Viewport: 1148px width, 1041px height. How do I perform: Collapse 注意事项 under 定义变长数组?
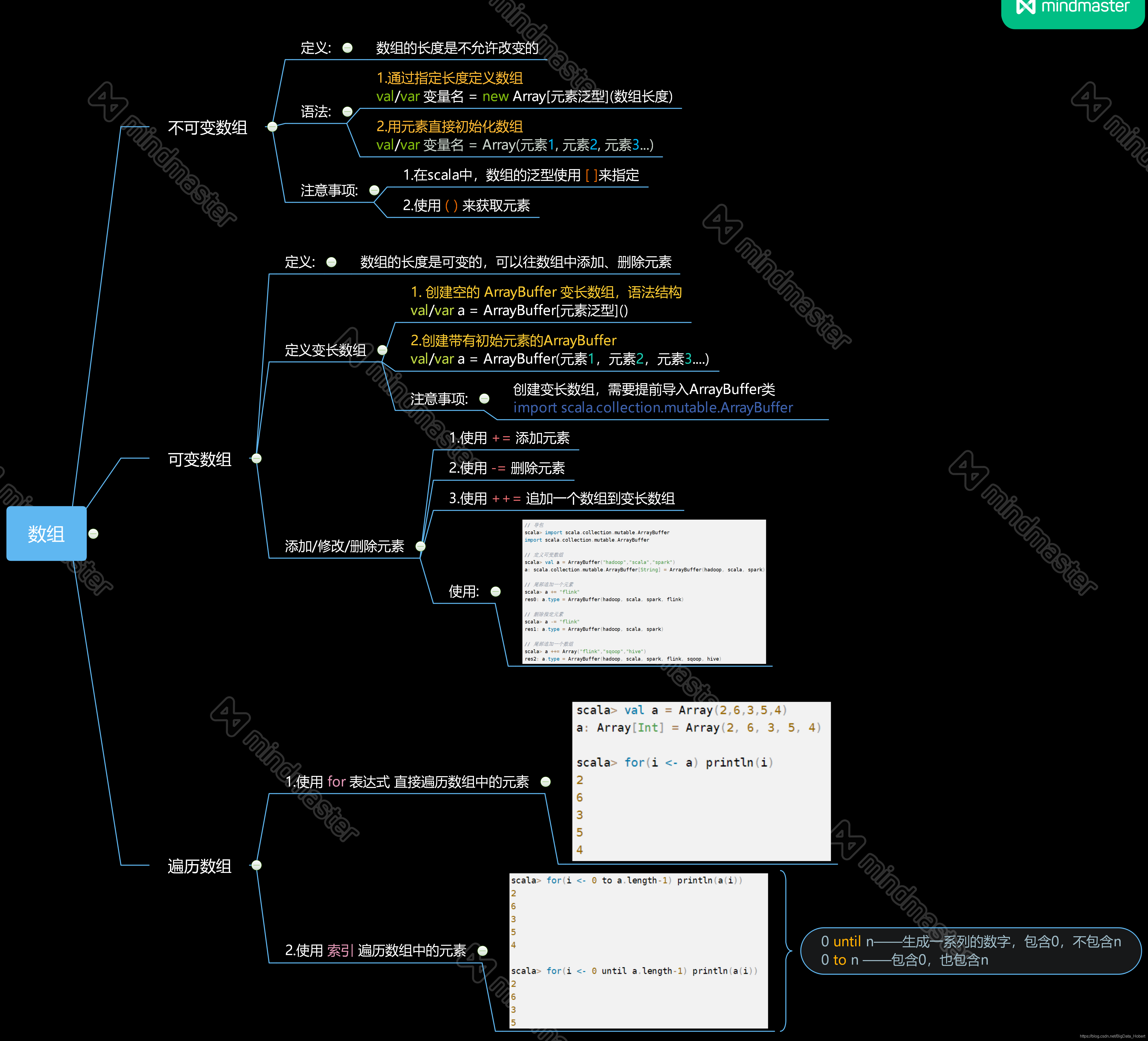tap(484, 398)
